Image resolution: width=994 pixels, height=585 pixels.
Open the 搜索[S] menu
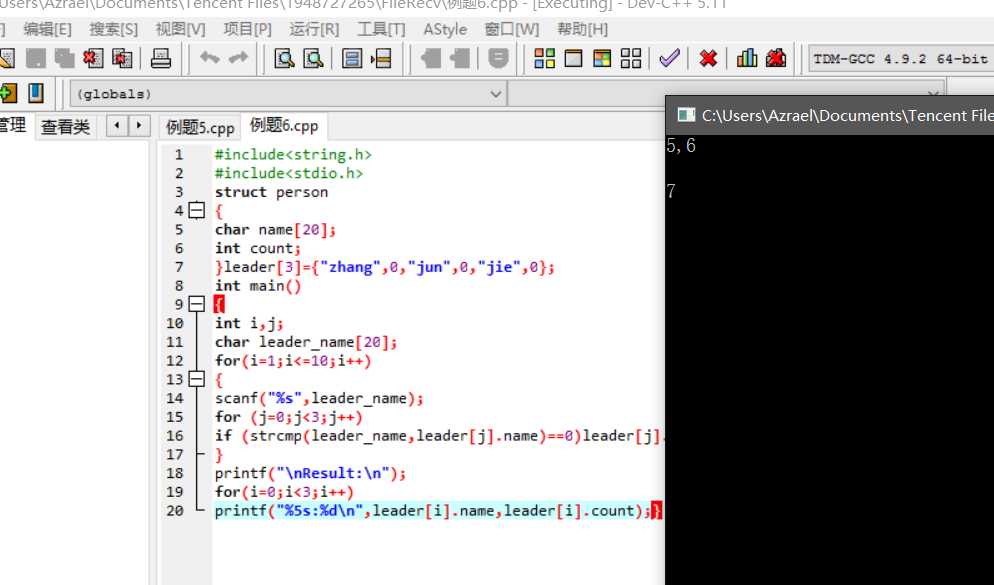(113, 29)
